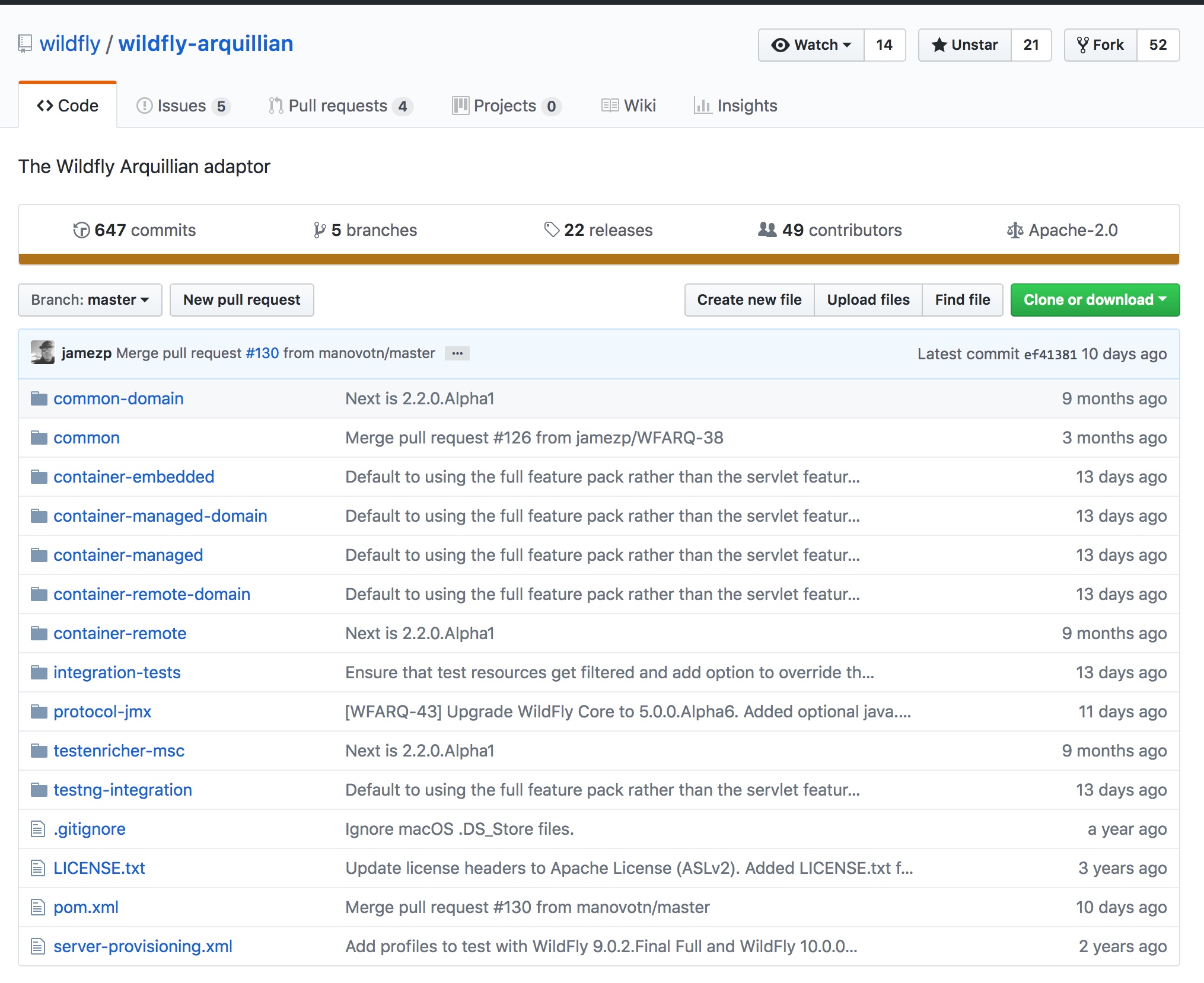1204x983 pixels.
Task: Toggle Unstar on this repository
Action: point(965,45)
